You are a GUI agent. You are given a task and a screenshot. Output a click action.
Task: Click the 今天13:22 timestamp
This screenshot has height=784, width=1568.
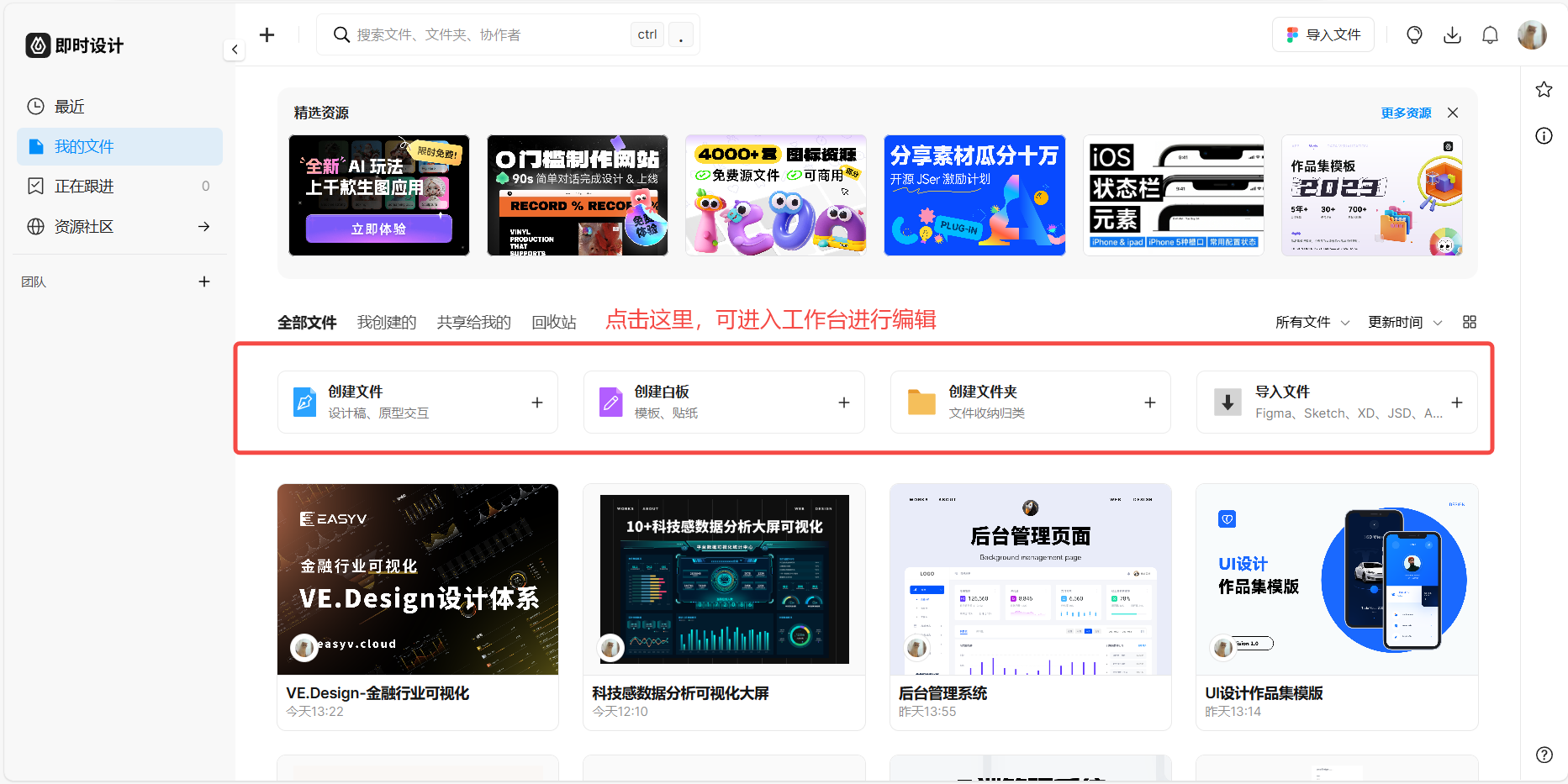click(314, 712)
